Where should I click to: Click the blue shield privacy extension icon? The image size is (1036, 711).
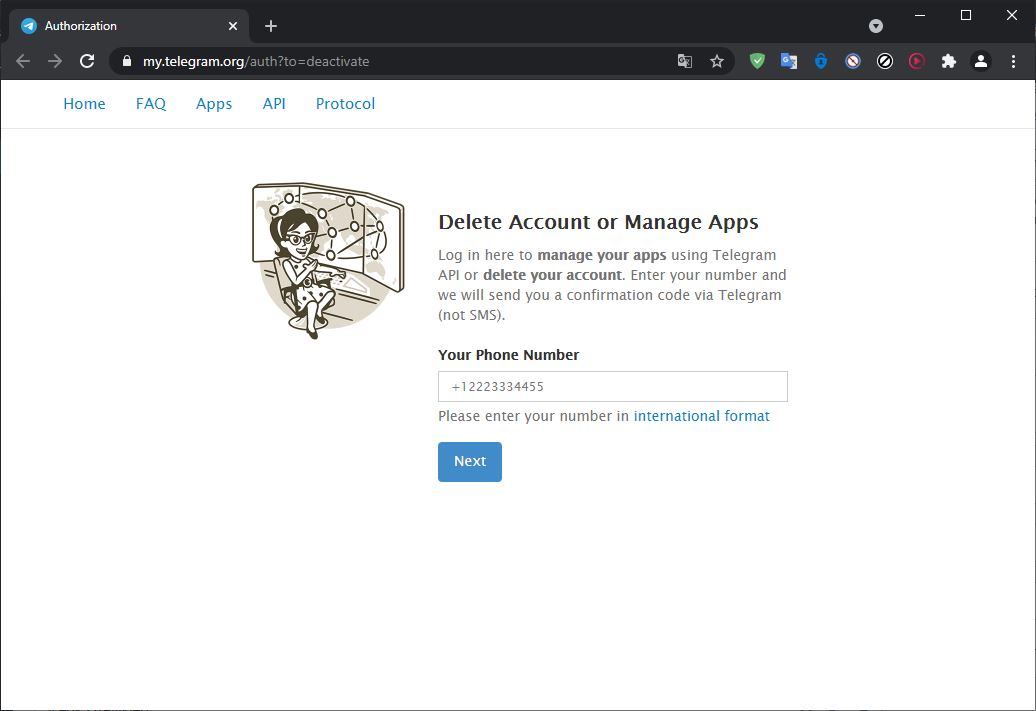[821, 61]
